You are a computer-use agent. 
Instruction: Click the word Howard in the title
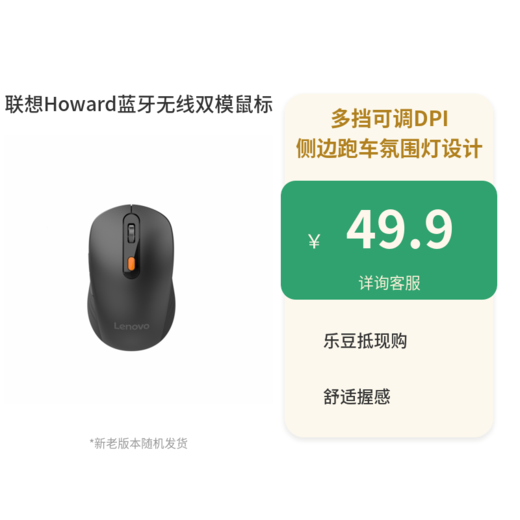coord(80,104)
